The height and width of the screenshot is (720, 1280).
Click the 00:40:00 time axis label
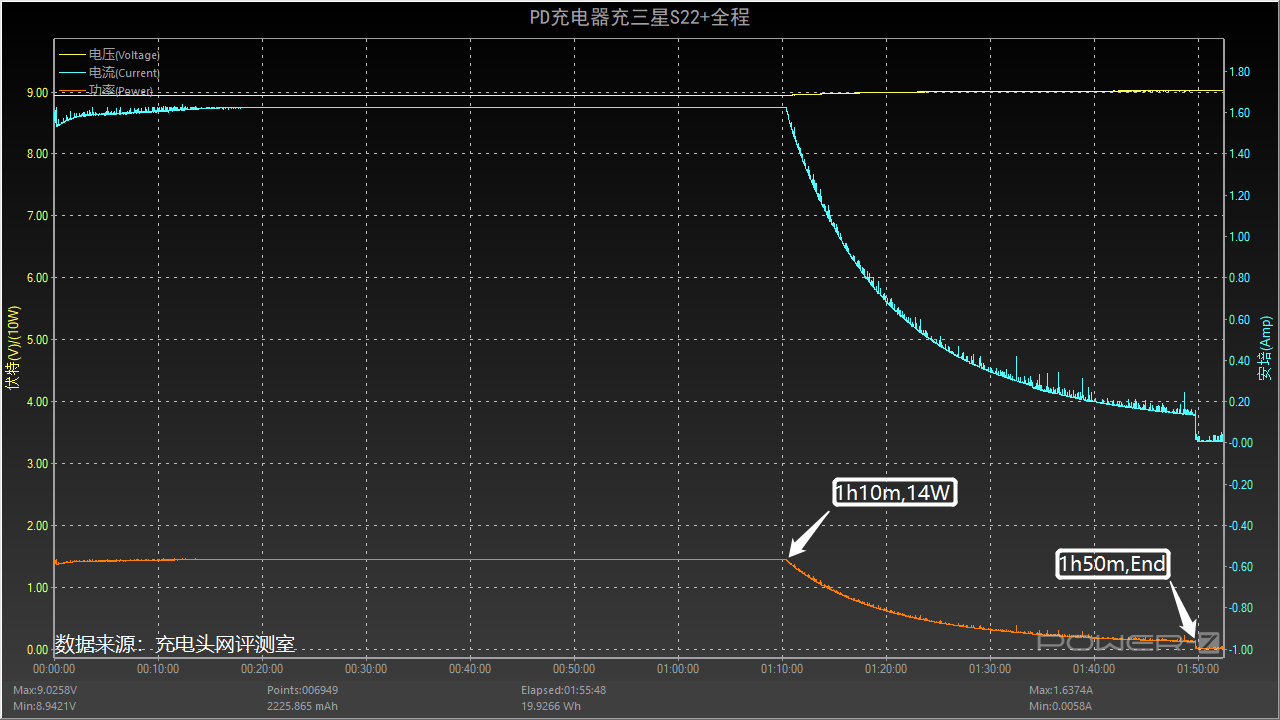coord(470,669)
